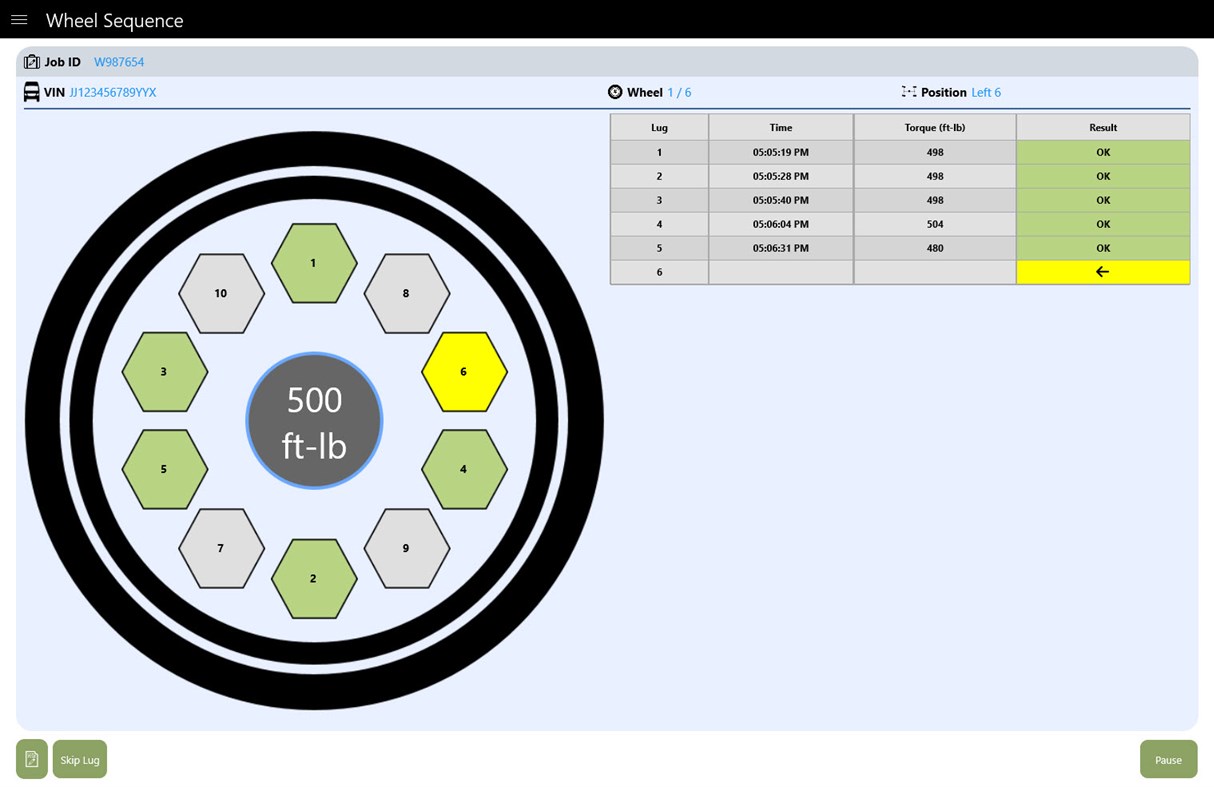Click the wheel icon in the header bar
Screen dimensions: 1214x787
point(615,91)
